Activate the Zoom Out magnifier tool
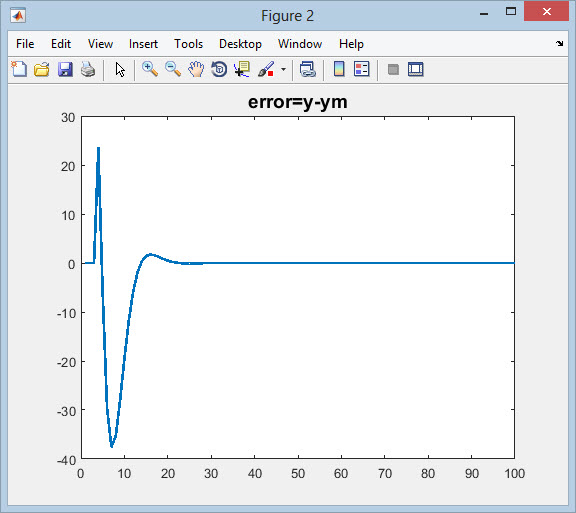The image size is (576, 513). point(173,69)
